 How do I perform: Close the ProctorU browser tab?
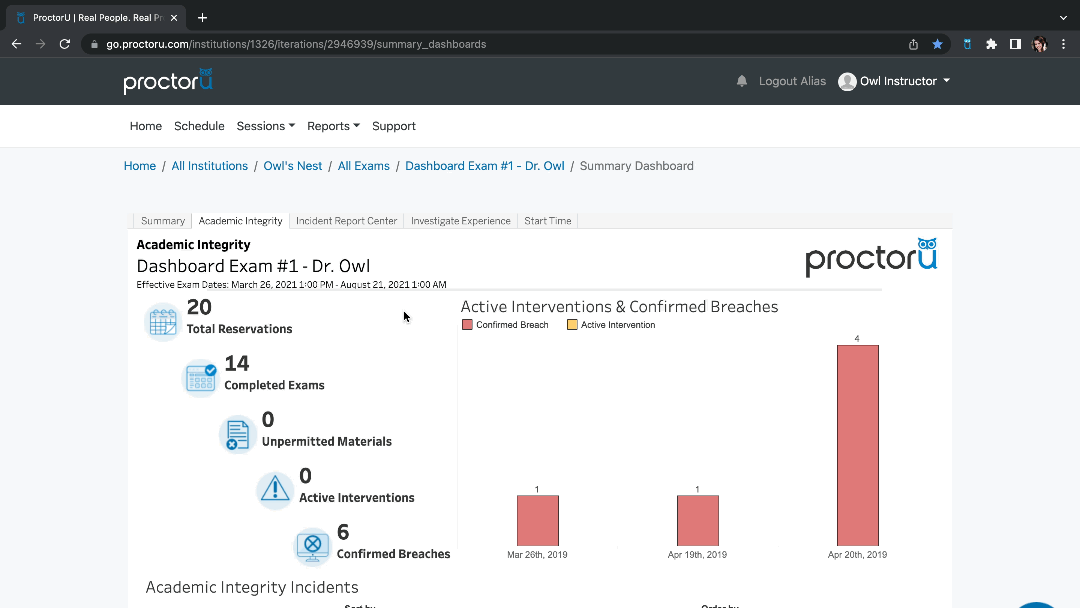(x=174, y=18)
